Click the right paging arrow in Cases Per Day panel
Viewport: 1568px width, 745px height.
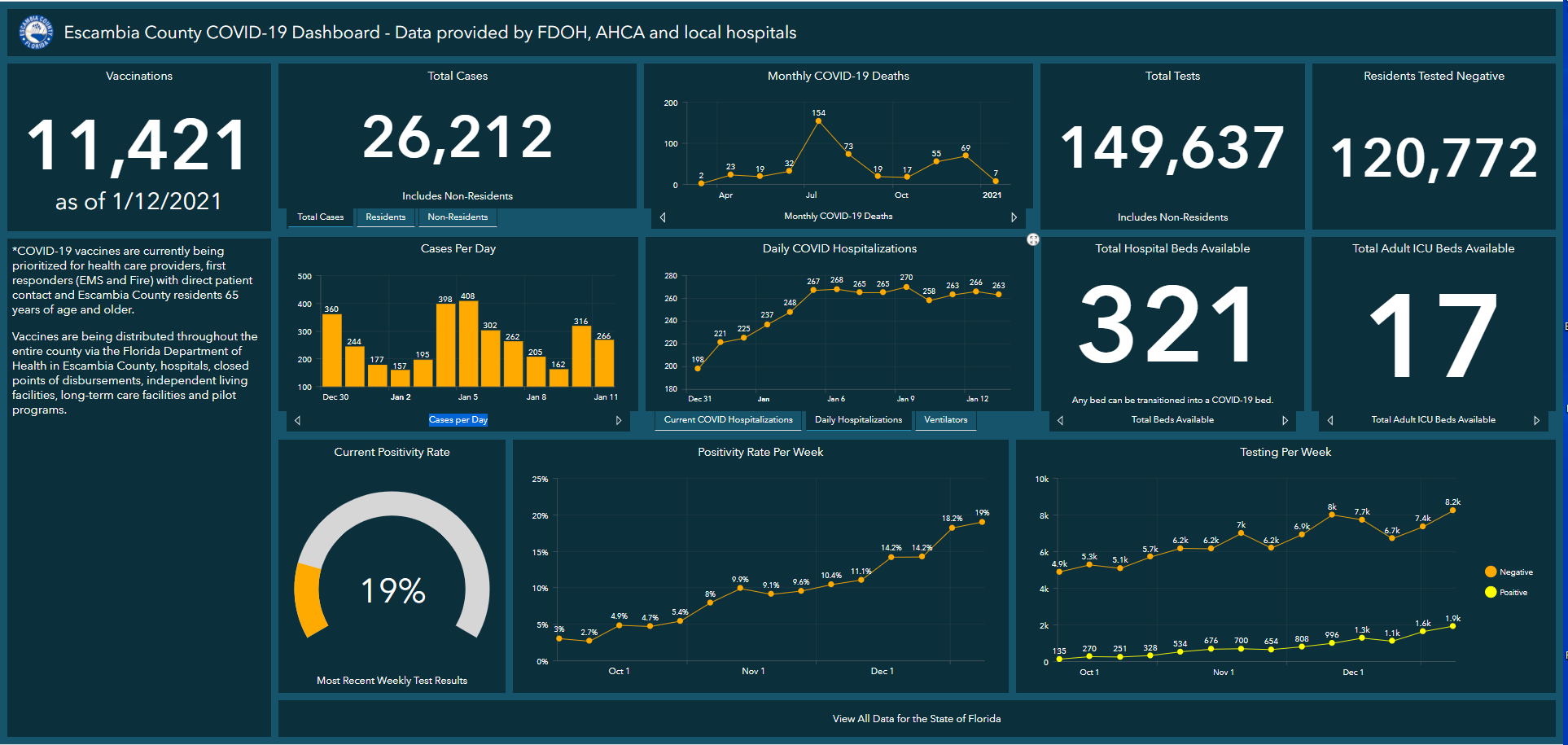619,420
